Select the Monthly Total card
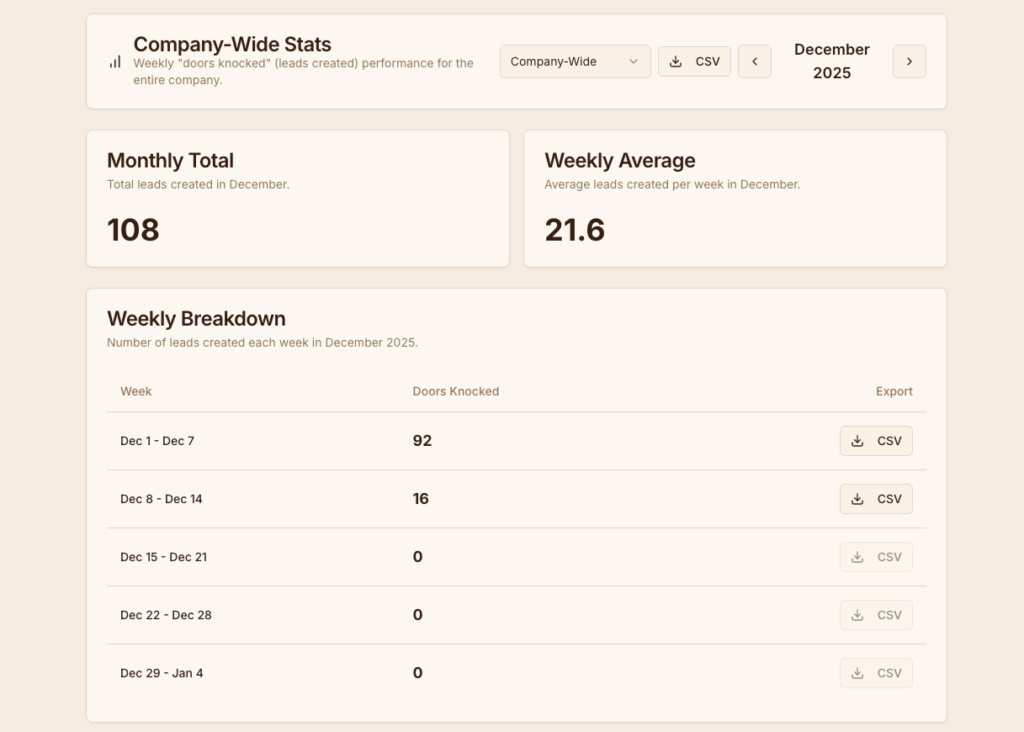 coord(297,198)
